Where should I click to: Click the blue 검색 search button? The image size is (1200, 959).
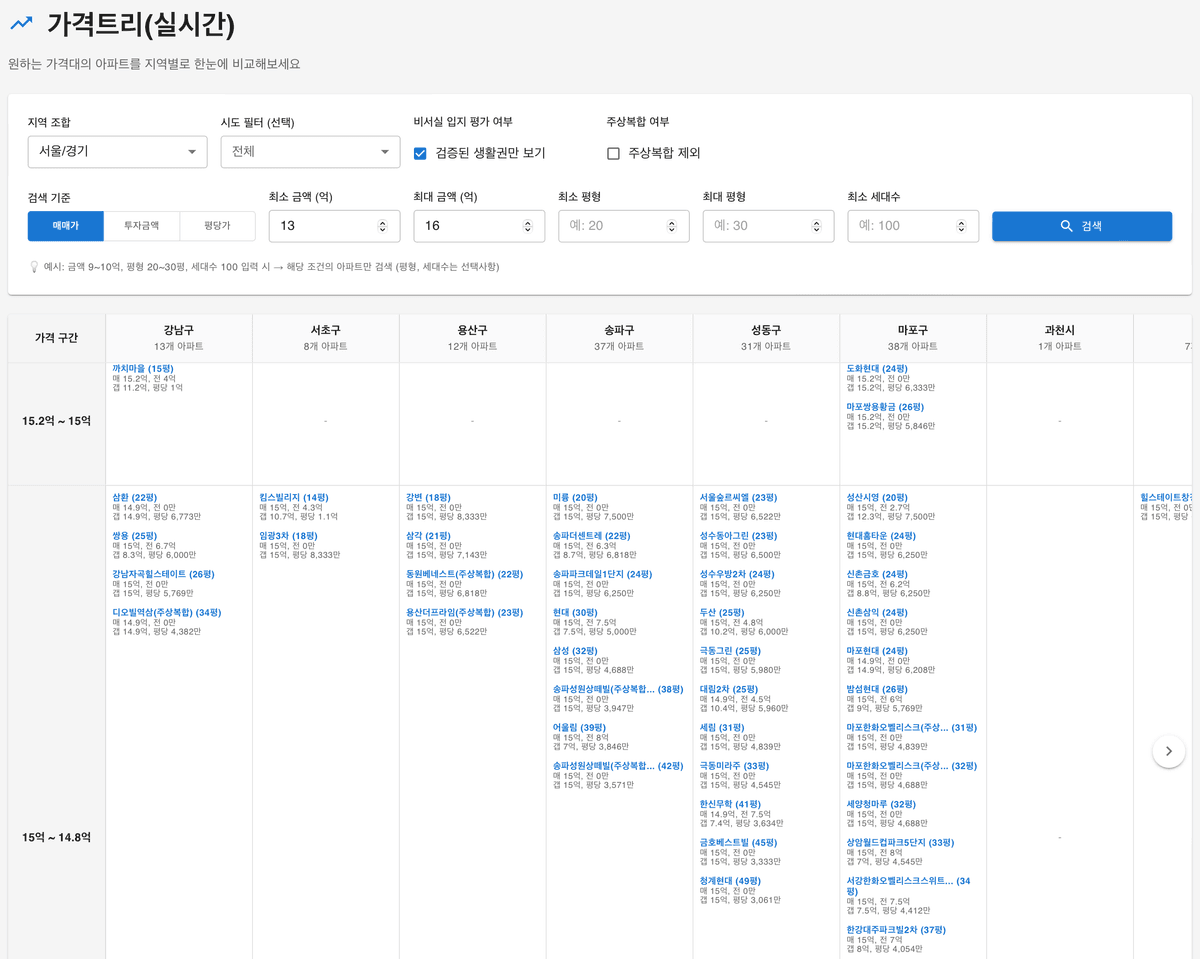click(x=1081, y=226)
